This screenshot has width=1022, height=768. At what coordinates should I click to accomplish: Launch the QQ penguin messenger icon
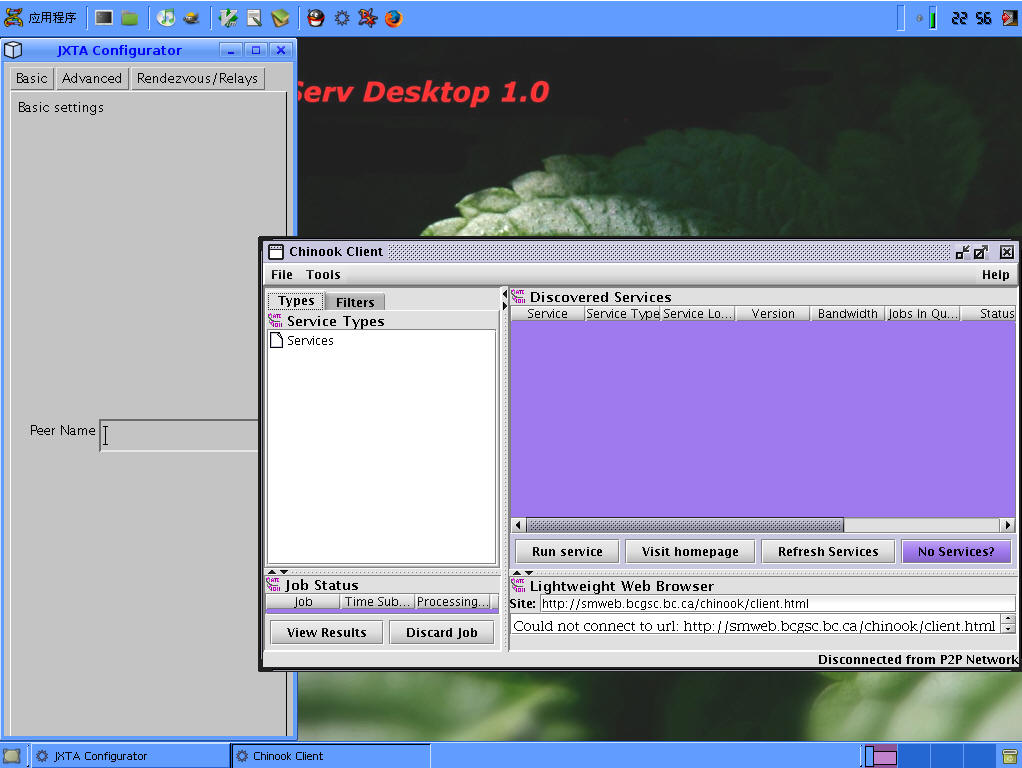316,18
